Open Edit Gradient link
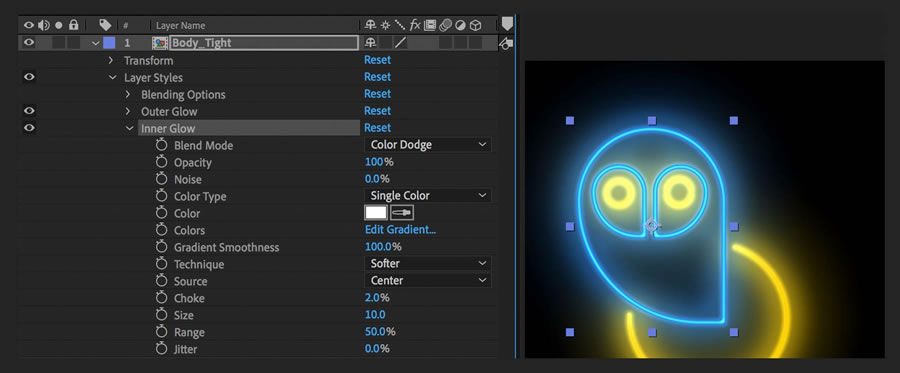900x373 pixels. (x=401, y=230)
